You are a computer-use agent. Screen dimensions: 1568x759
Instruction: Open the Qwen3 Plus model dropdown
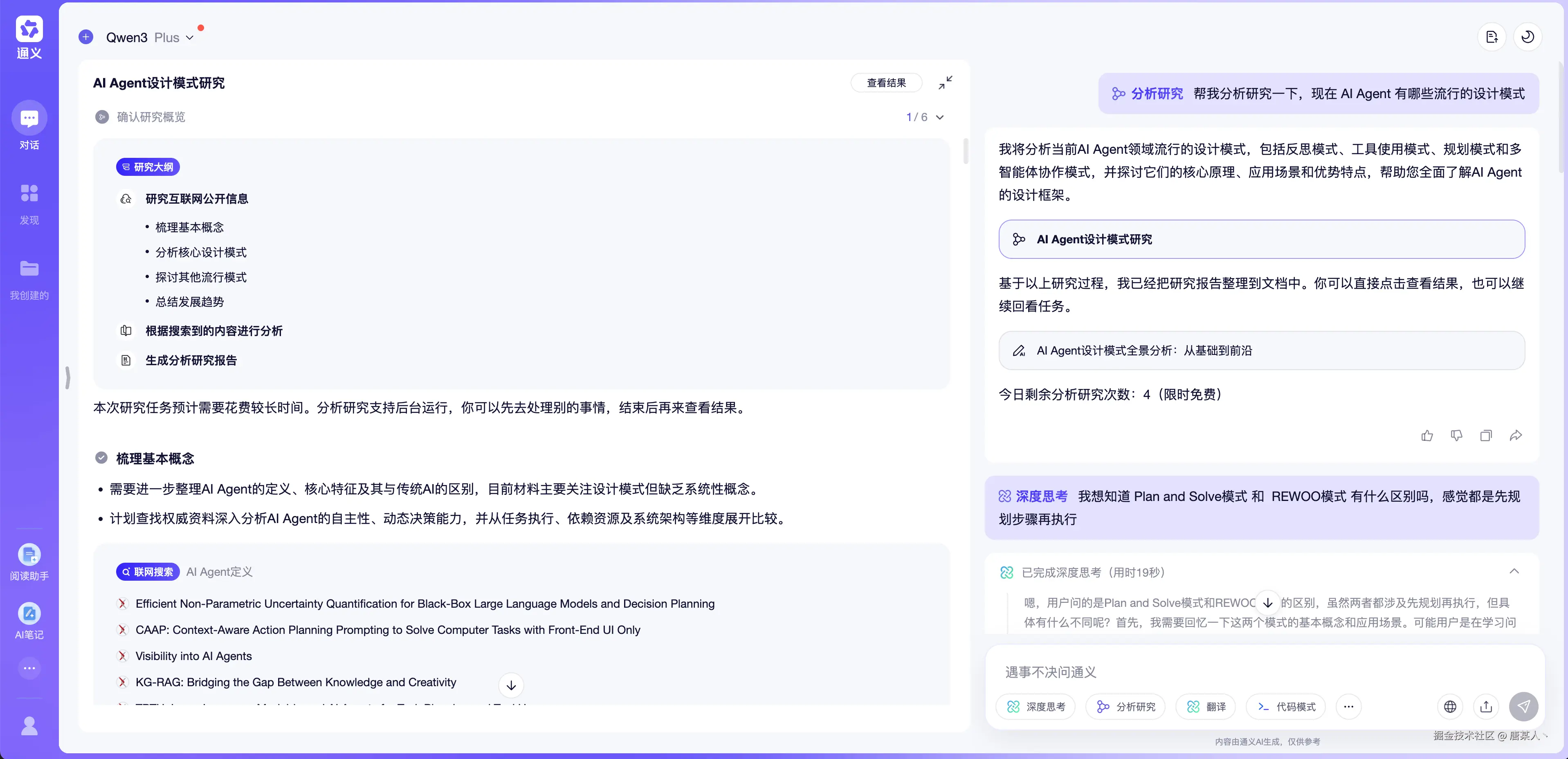point(189,38)
